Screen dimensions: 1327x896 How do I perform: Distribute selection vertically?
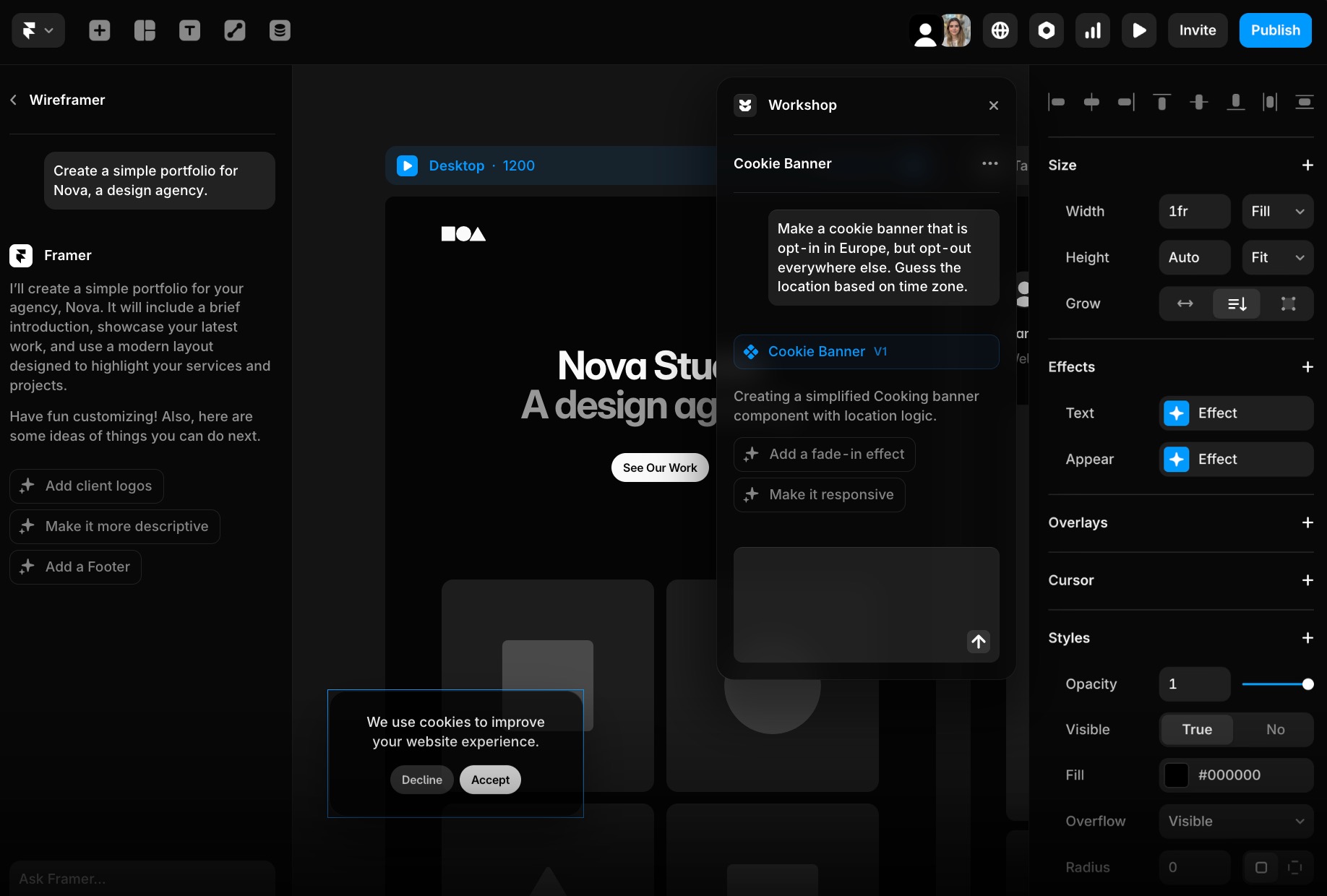(1305, 102)
